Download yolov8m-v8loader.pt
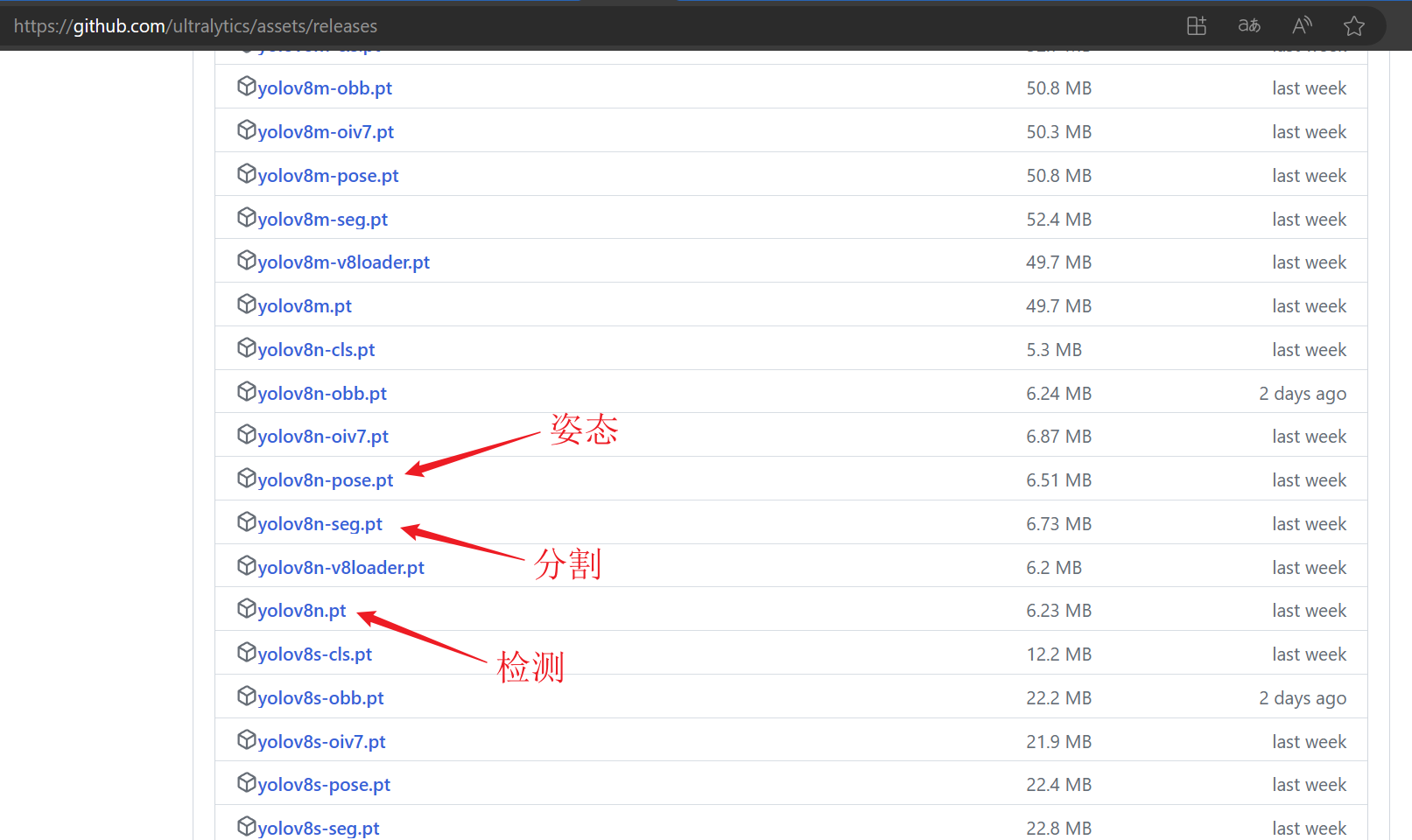 coord(343,262)
